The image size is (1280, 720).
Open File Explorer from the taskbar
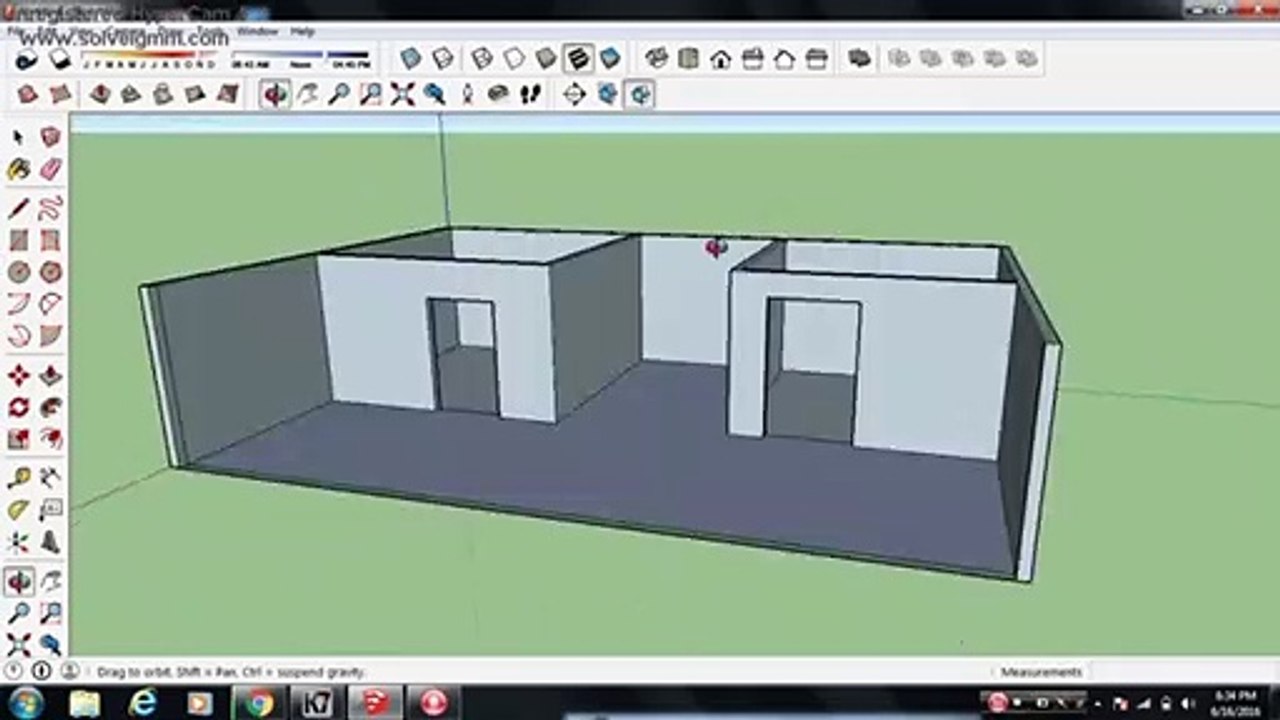click(x=84, y=703)
